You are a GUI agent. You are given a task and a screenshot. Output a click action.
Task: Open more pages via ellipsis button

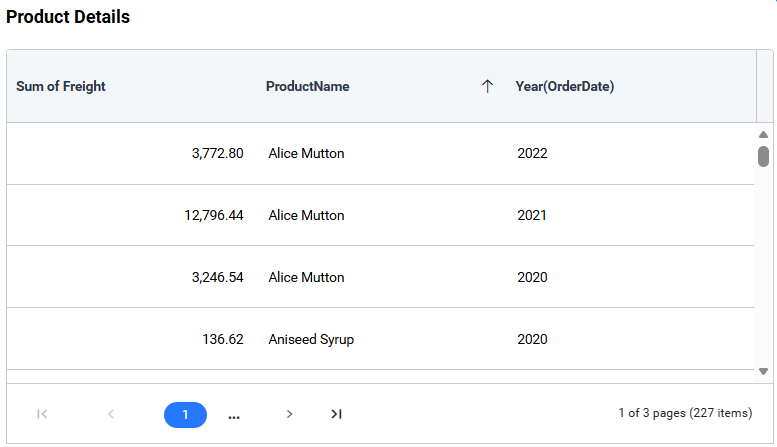234,414
